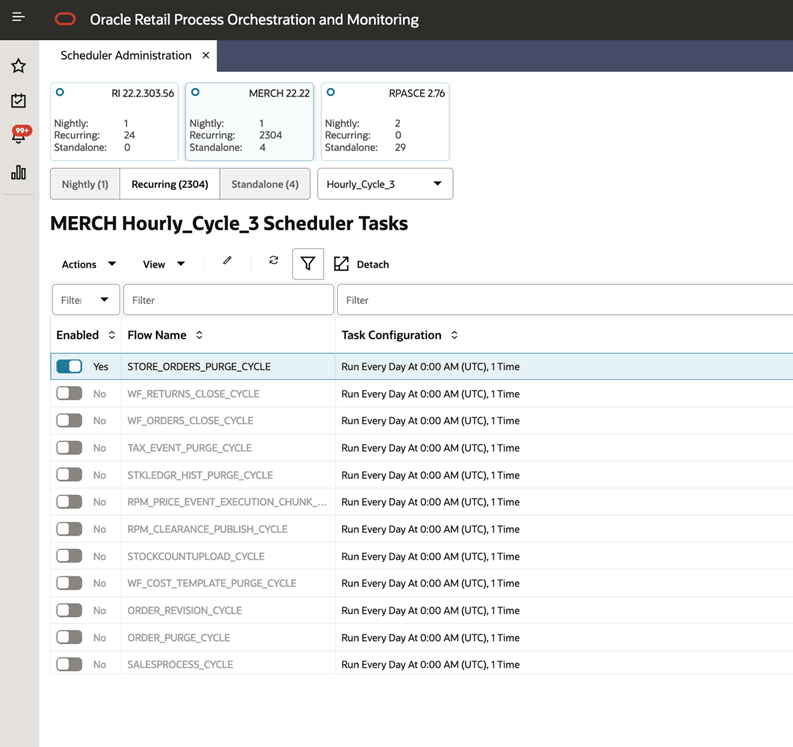Open the View dropdown menu
This screenshot has height=747, width=793.
pyautogui.click(x=164, y=264)
